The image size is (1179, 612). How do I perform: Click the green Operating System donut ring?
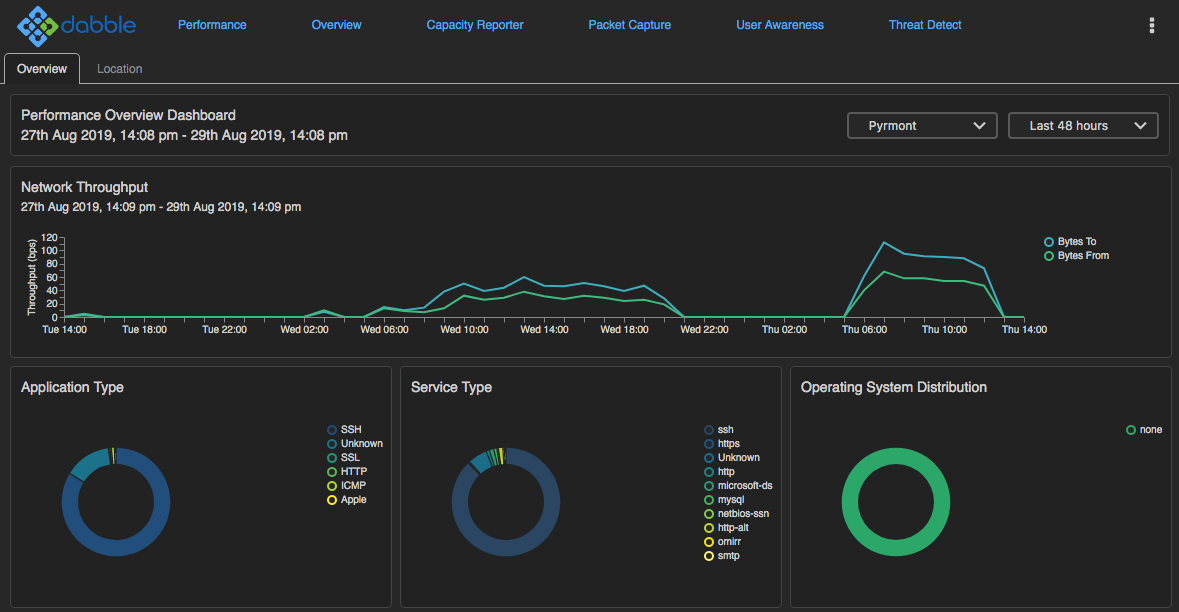click(x=848, y=500)
